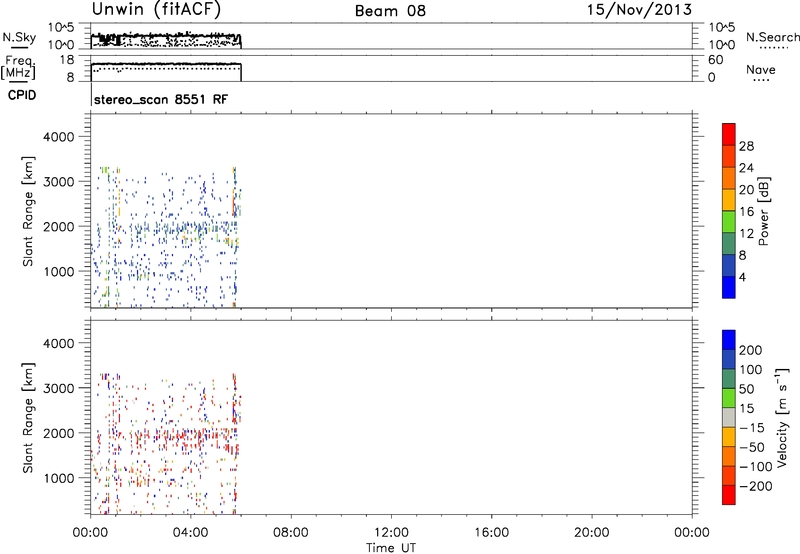
Task: Click the 'Power [dB]' color bar label
Action: click(763, 211)
